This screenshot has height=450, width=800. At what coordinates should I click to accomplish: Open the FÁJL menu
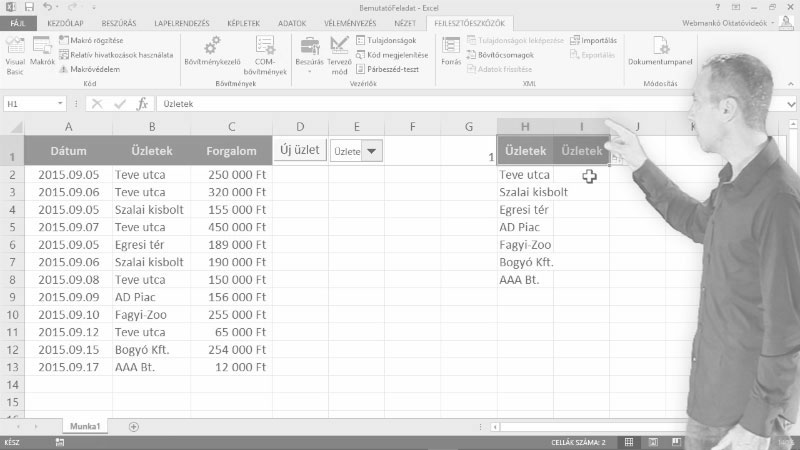click(18, 23)
